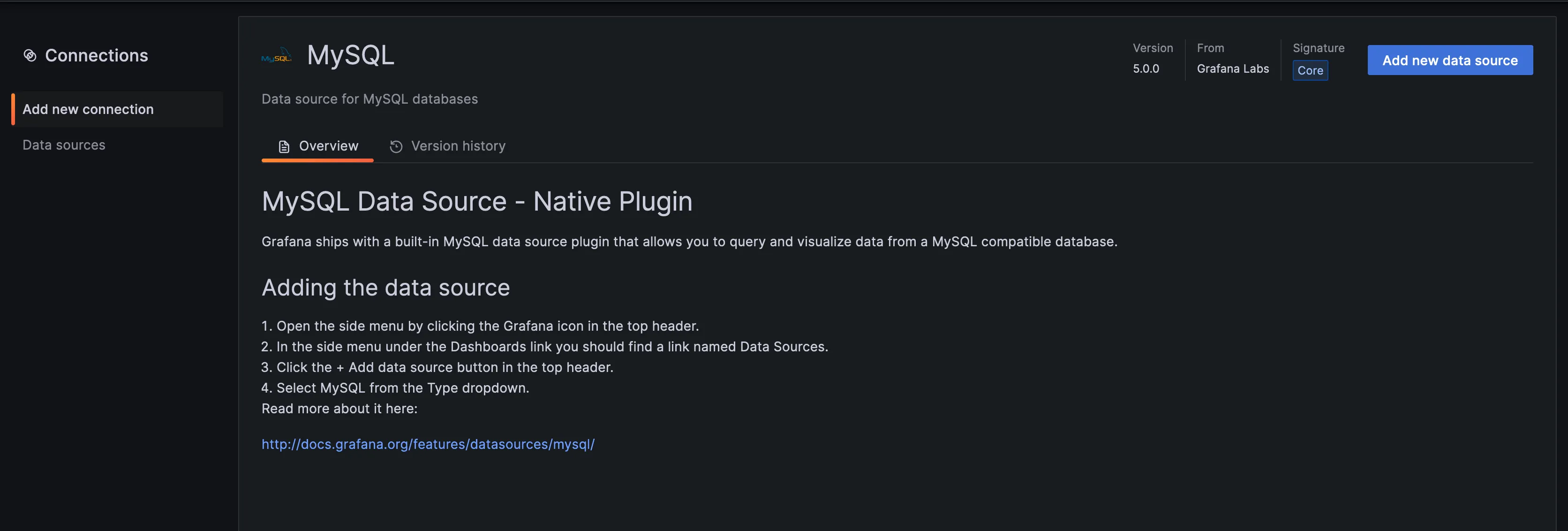The width and height of the screenshot is (1568, 531).
Task: Click the Core signature badge icon
Action: click(1310, 70)
